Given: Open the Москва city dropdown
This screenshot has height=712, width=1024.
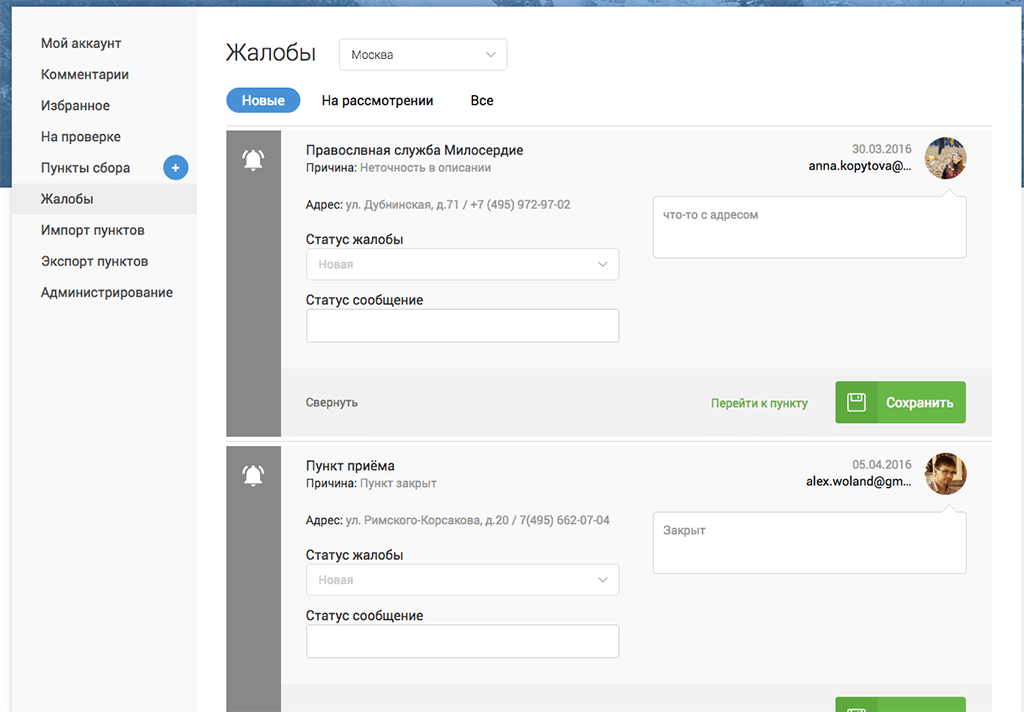Looking at the screenshot, I should pos(423,55).
